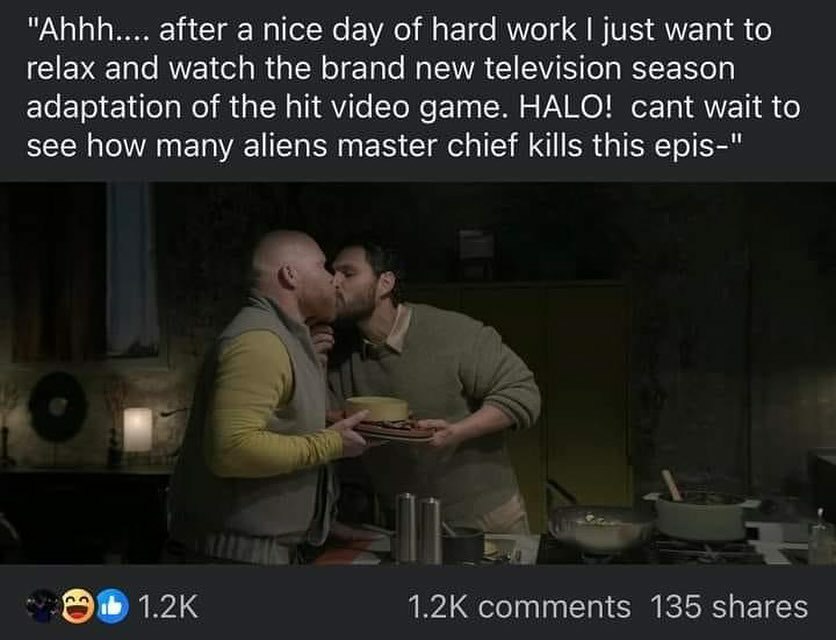The width and height of the screenshot is (836, 640).
Task: Click the blue thumbs-up Like reaction icon
Action: coord(112,606)
